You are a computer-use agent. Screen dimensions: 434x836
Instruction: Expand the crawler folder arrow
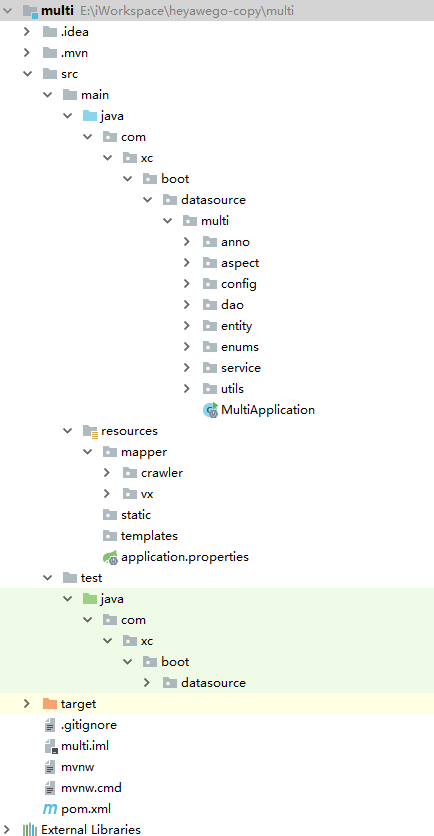click(107, 473)
